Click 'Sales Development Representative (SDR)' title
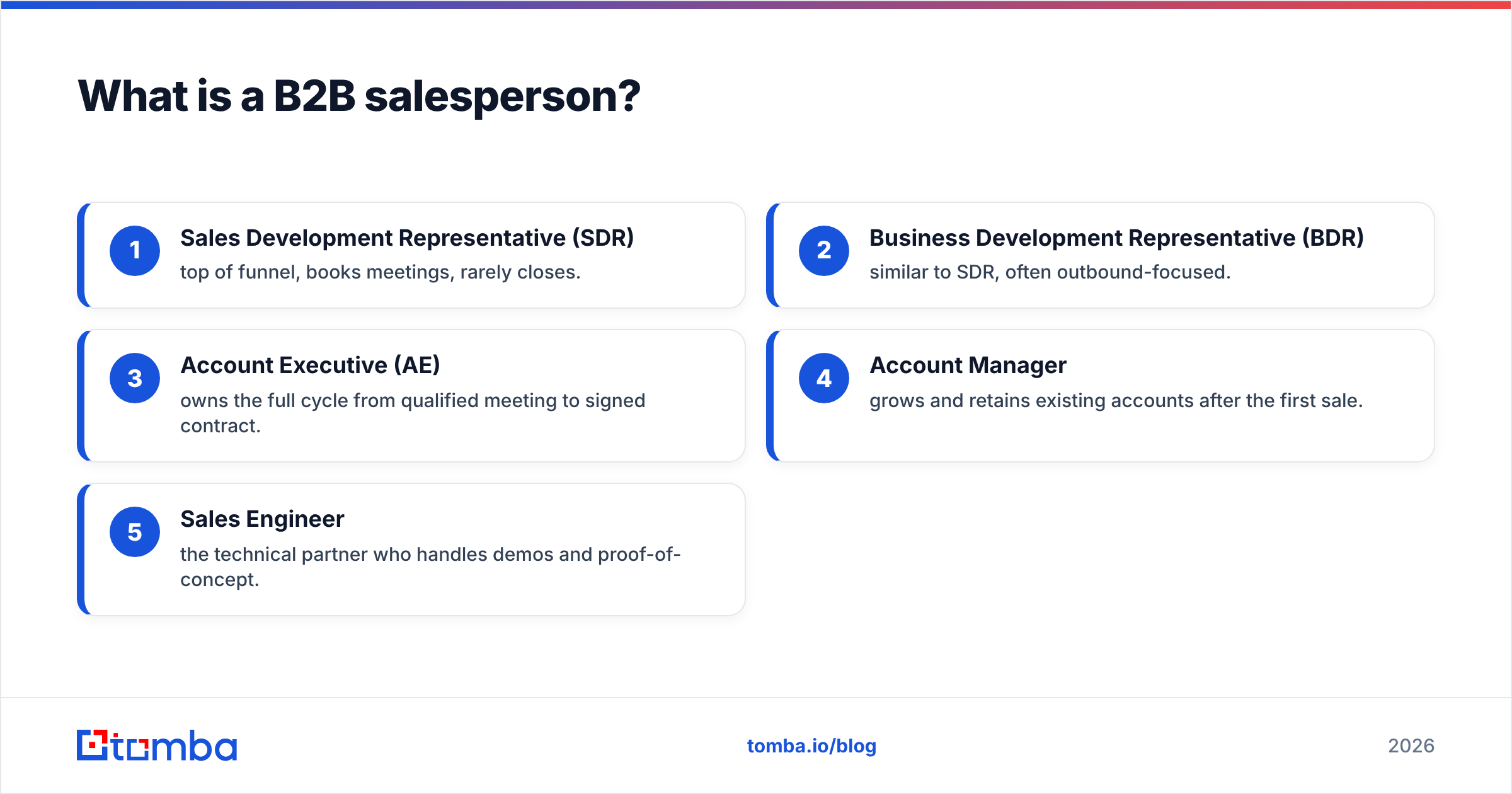Viewport: 1512px width, 794px height. pyautogui.click(x=407, y=238)
